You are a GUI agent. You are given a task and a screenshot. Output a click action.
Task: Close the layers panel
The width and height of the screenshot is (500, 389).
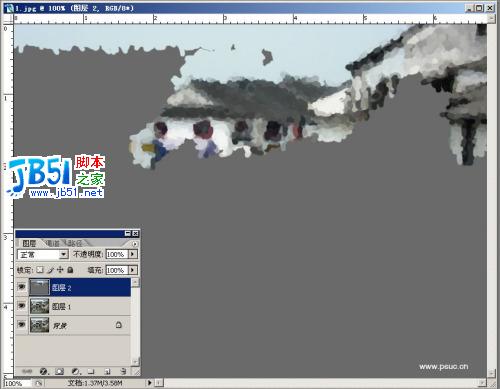(135, 233)
